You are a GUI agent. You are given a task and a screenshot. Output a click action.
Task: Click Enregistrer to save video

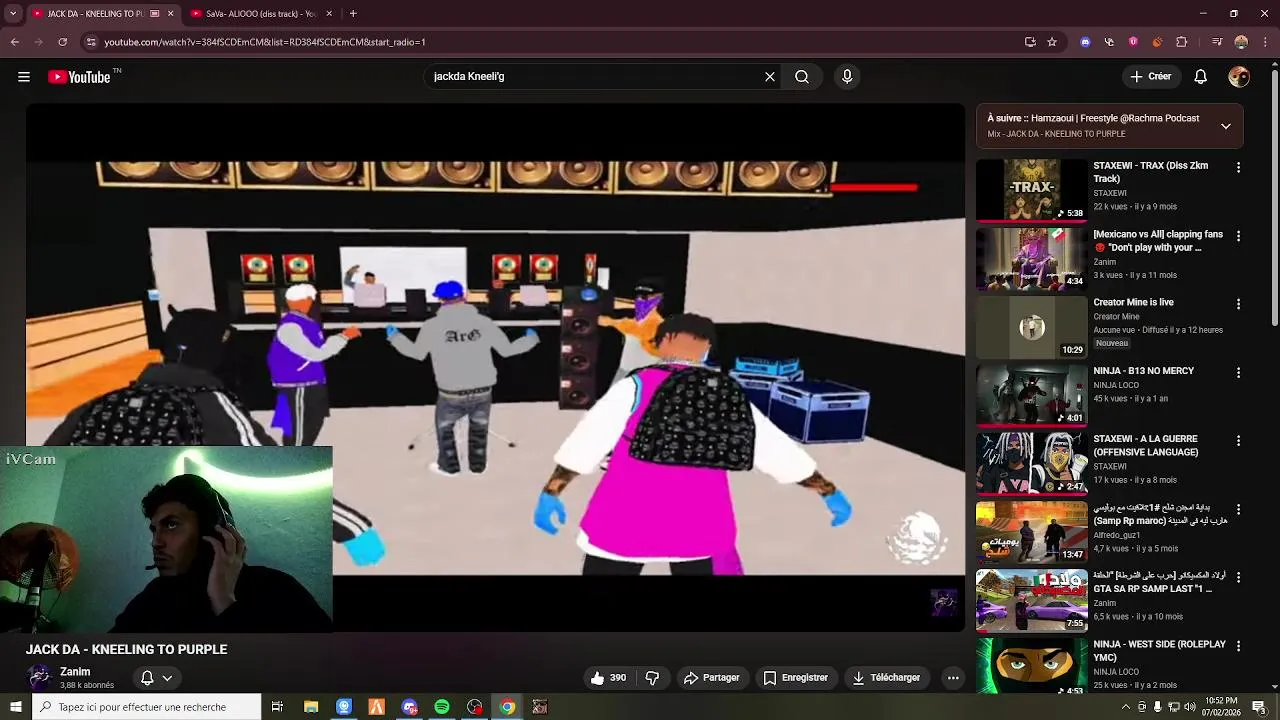(796, 677)
